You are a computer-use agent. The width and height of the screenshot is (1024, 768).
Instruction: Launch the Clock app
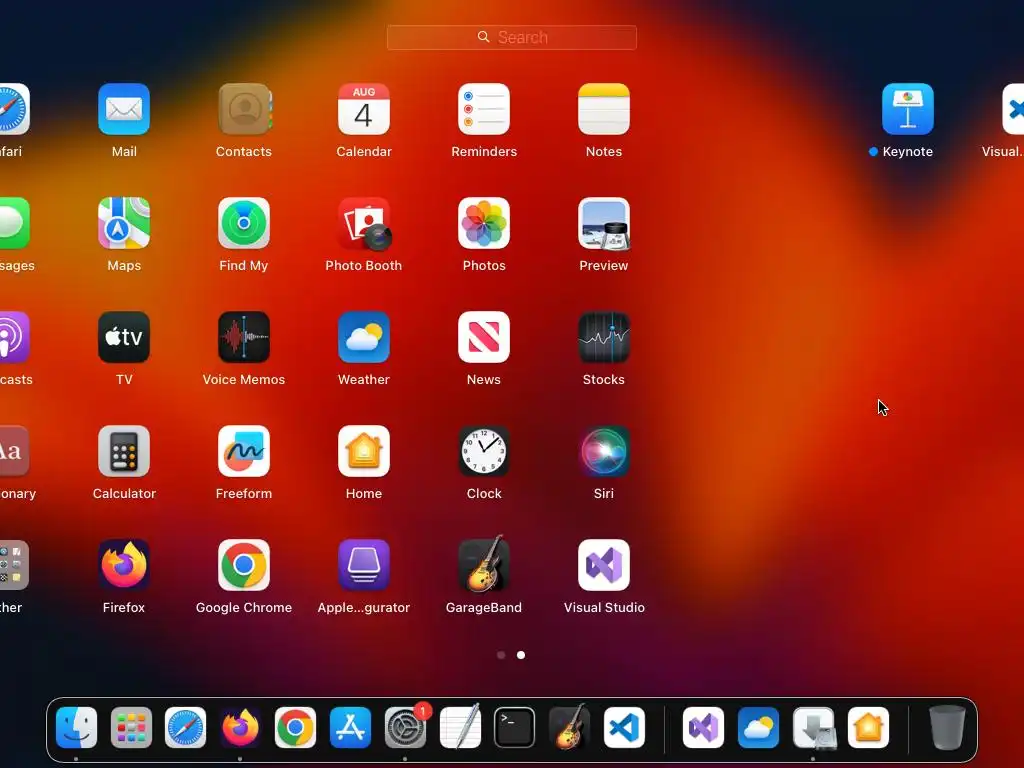click(484, 451)
